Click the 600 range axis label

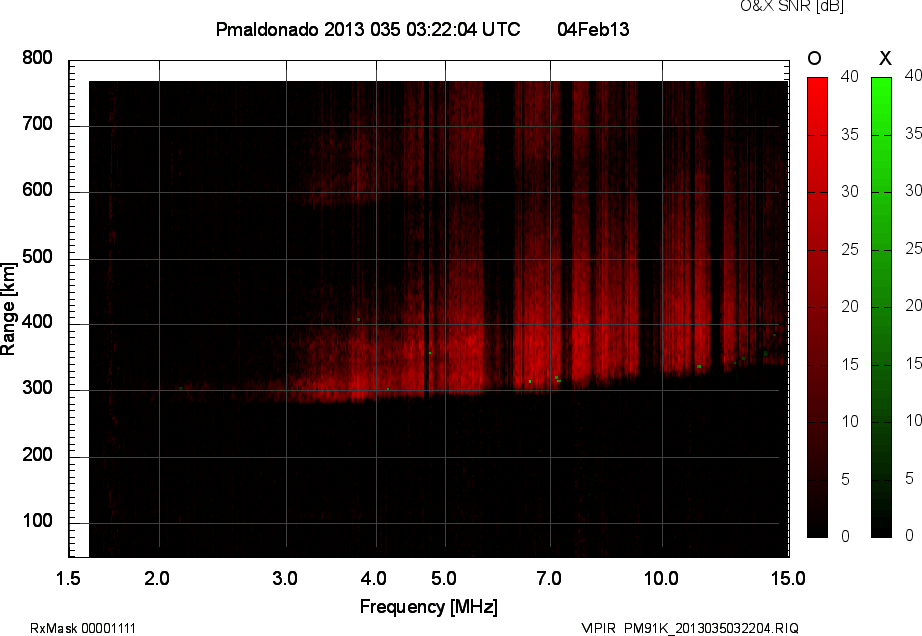38,190
